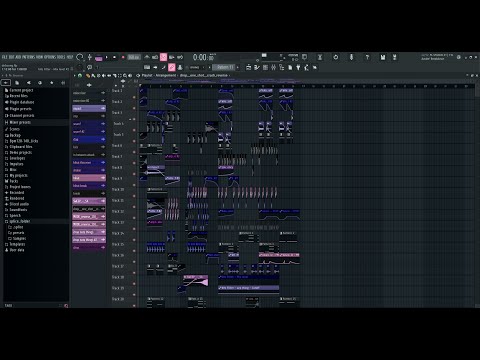Click the tempo display
The width and height of the screenshot is (480, 360).
pyautogui.click(x=134, y=57)
